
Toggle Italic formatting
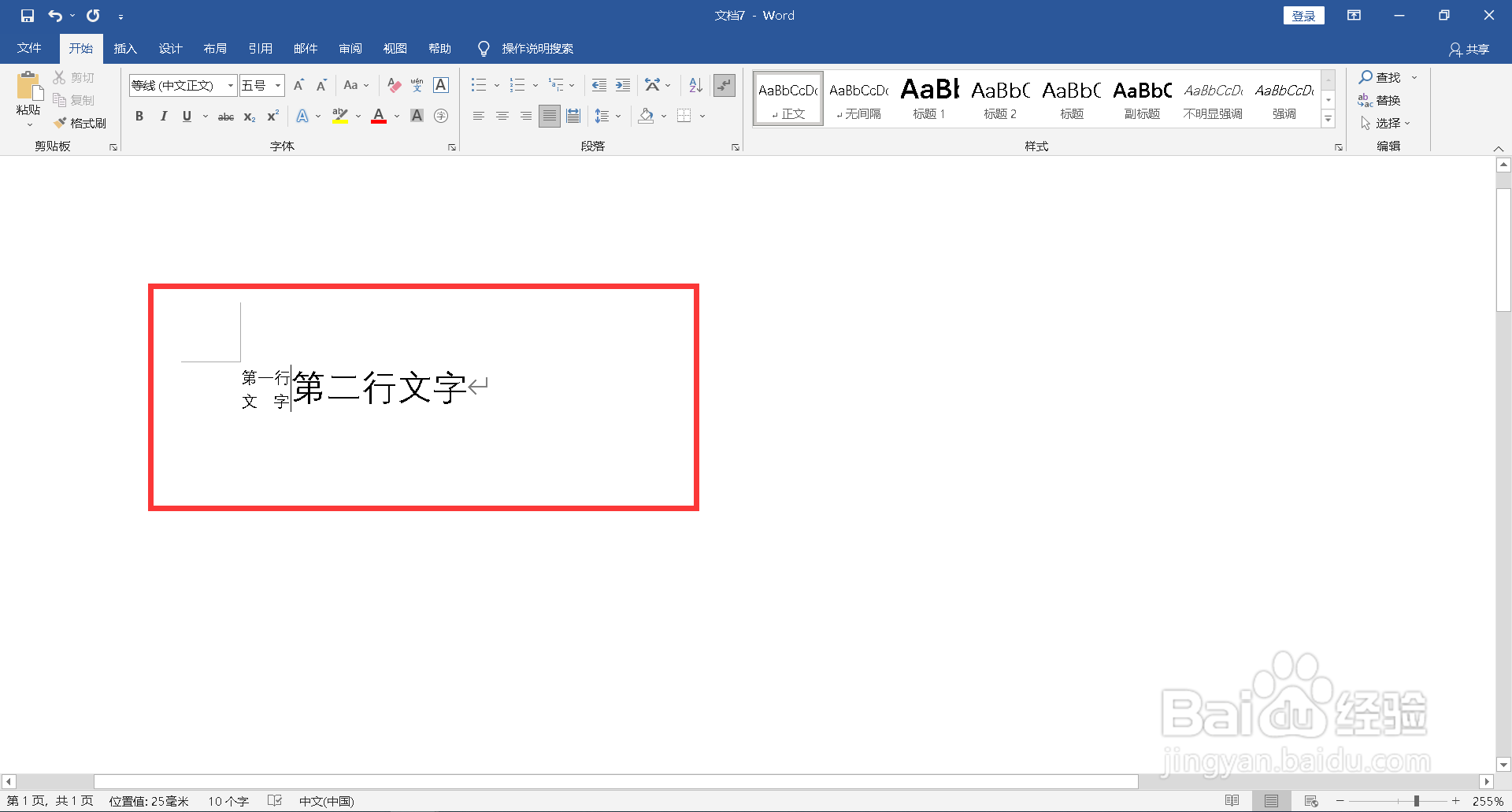coord(163,117)
